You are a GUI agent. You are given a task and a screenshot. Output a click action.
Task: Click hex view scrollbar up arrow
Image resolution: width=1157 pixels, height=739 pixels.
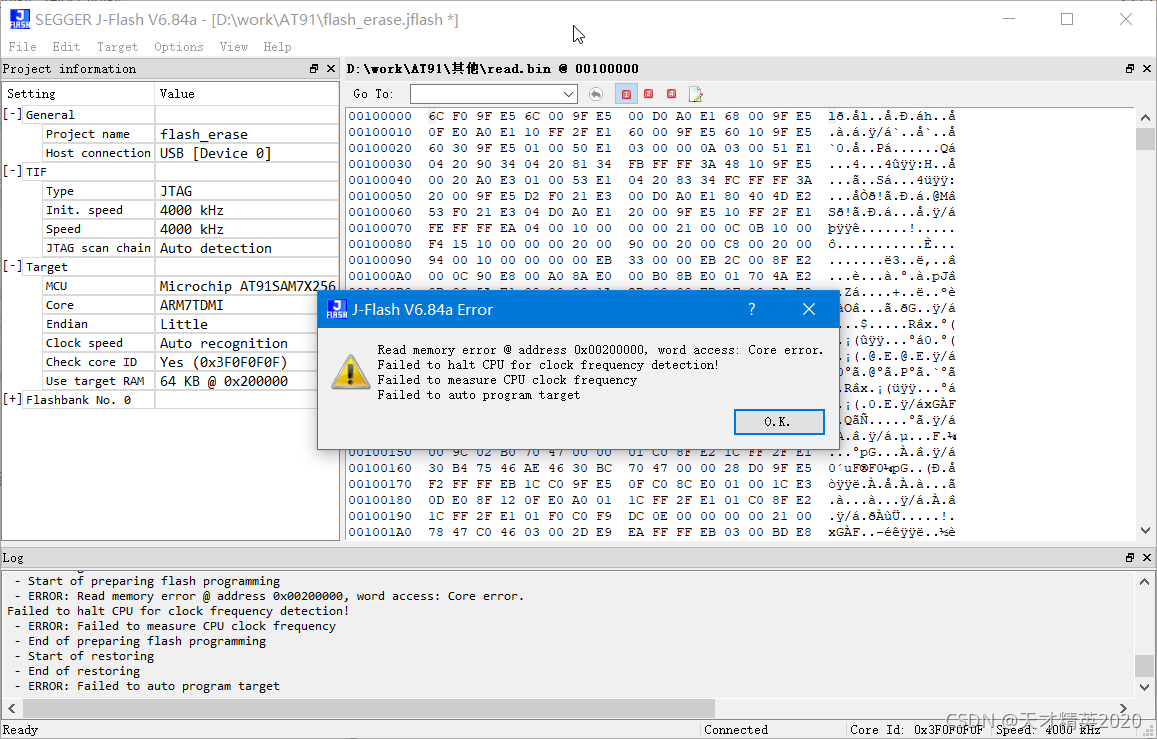1145,117
